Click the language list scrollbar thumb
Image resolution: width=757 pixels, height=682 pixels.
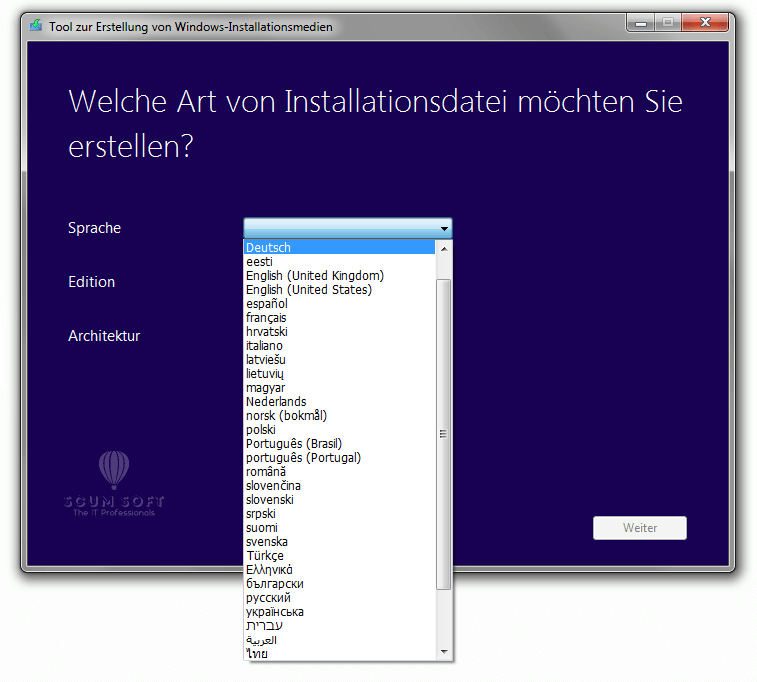click(444, 434)
